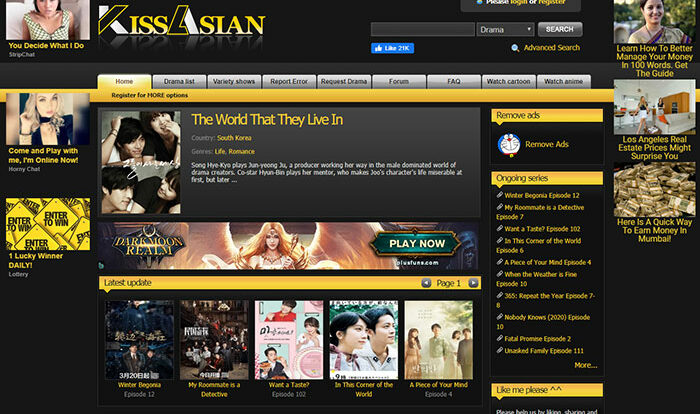Viewport: 700px width, 414px height.
Task: Click the KissAsian logo
Action: tap(181, 24)
